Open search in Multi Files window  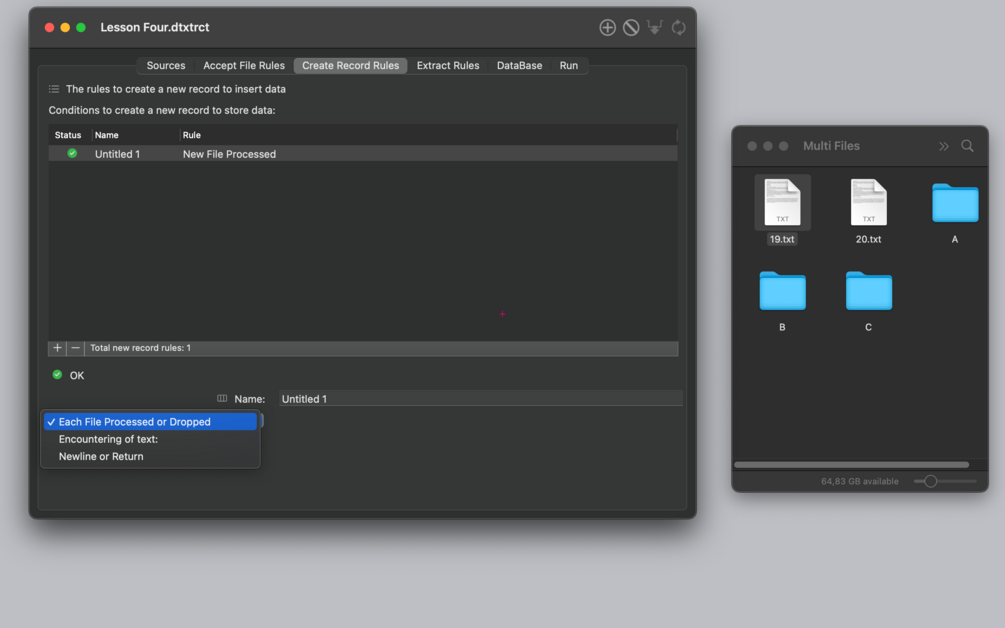pyautogui.click(x=967, y=146)
